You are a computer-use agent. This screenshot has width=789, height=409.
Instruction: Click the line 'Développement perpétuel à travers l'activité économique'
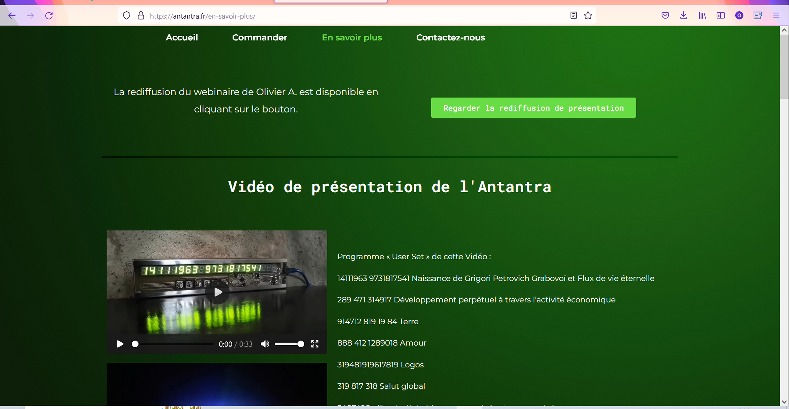pos(476,300)
